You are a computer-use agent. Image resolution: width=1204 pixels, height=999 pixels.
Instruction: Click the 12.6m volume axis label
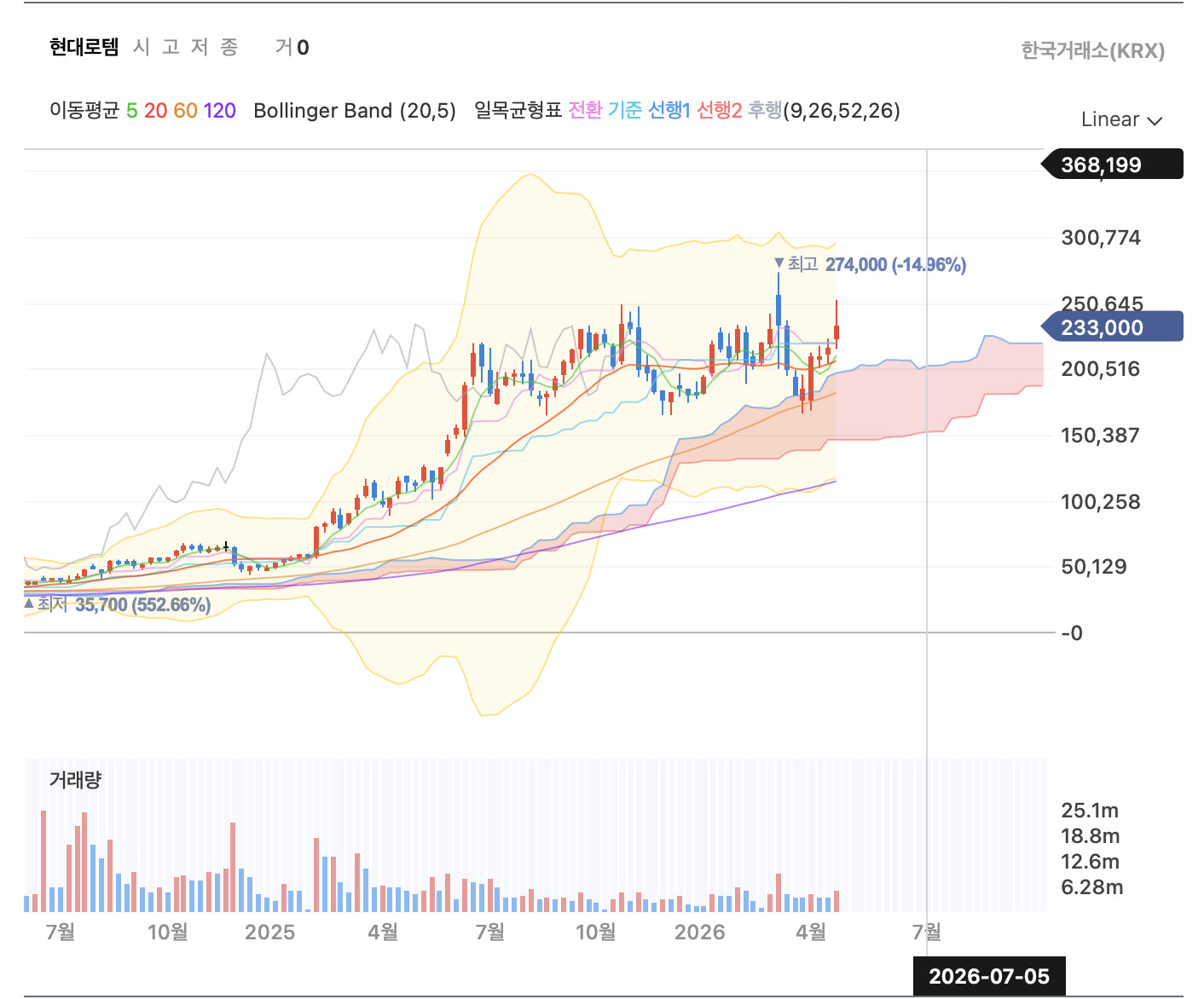click(1091, 862)
